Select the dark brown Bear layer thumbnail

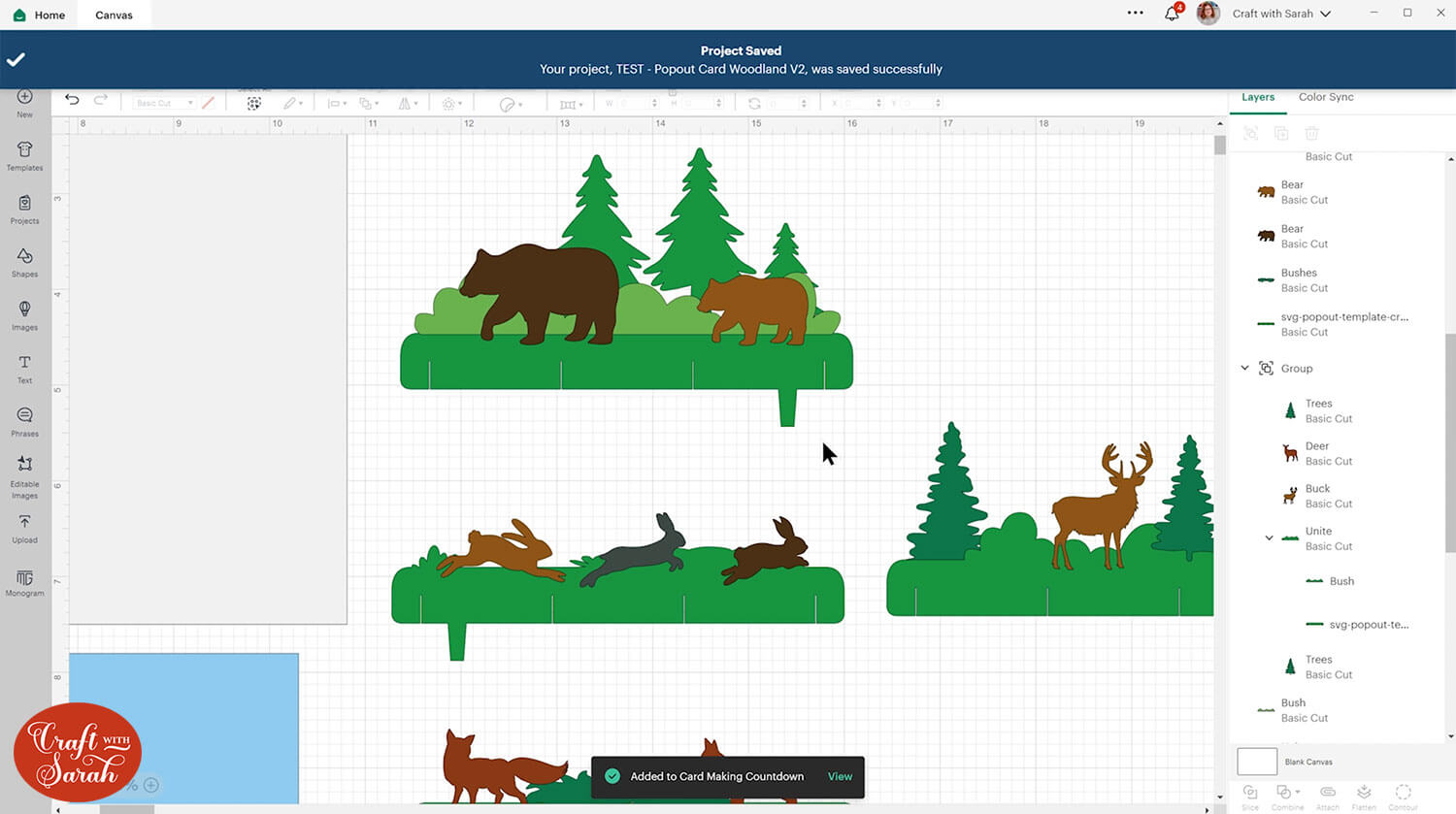tap(1266, 236)
